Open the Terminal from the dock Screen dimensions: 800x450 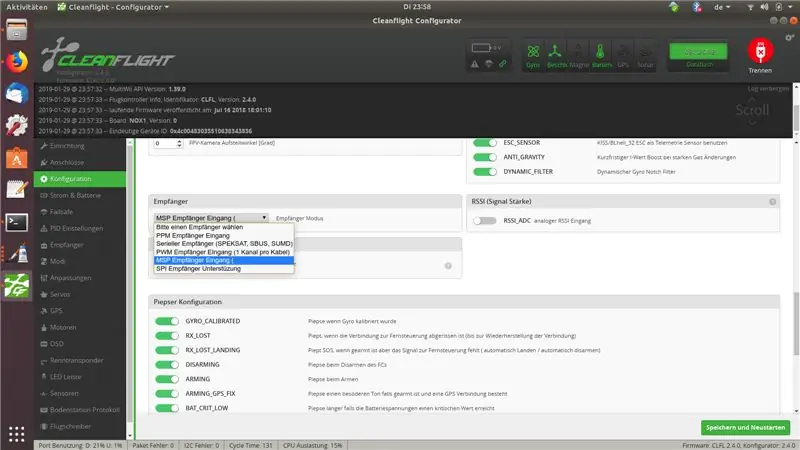tap(16, 222)
